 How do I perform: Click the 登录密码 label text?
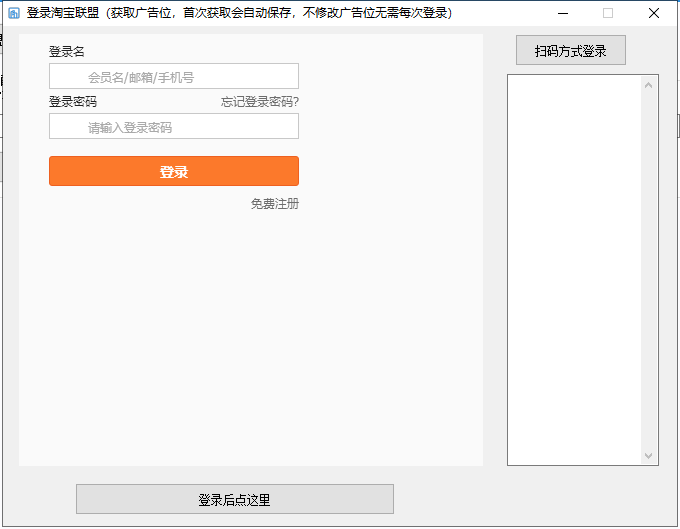(x=72, y=102)
